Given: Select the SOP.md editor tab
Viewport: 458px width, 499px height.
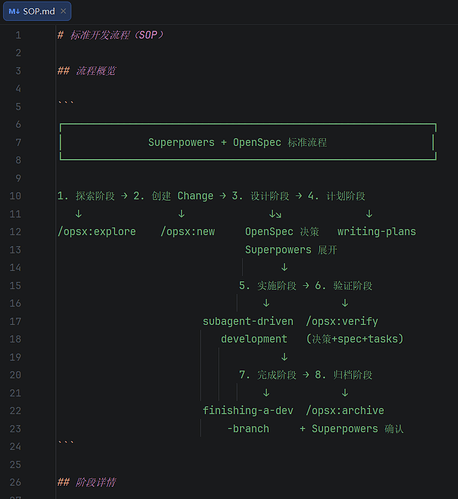Looking at the screenshot, I should [x=37, y=11].
